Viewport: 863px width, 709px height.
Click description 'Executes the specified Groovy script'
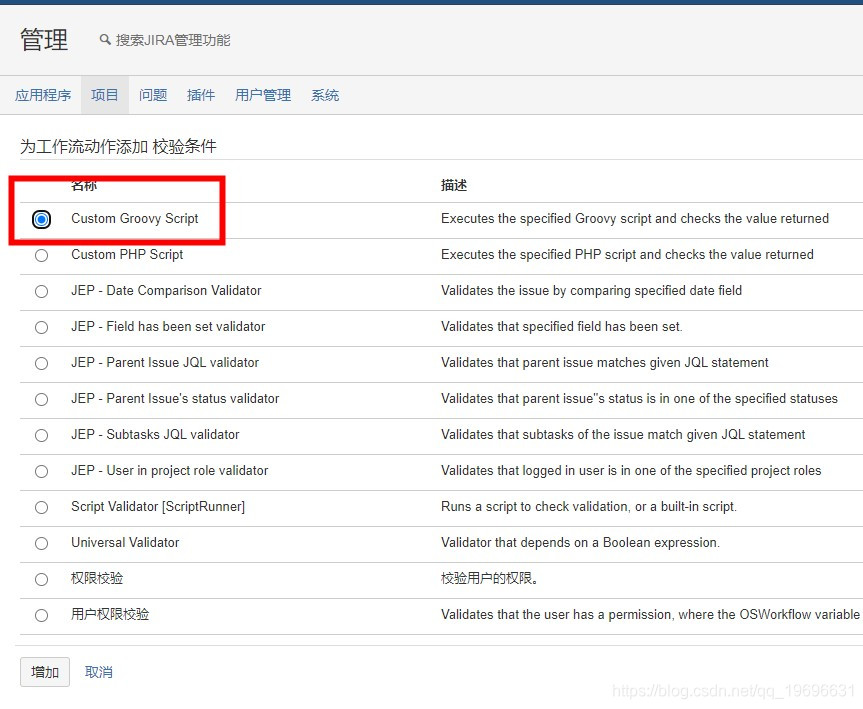click(635, 219)
